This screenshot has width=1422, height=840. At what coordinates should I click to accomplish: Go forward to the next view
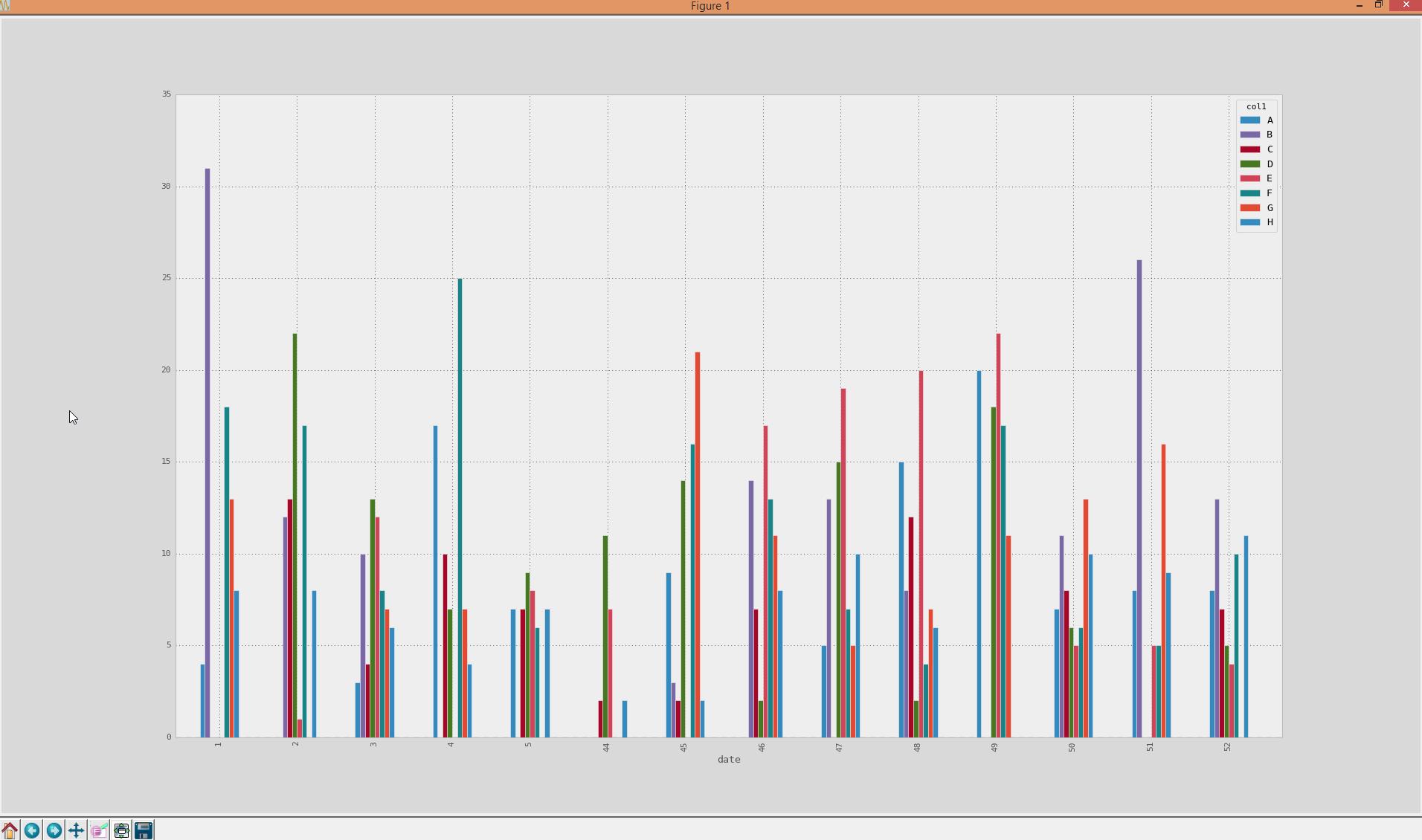tap(54, 830)
